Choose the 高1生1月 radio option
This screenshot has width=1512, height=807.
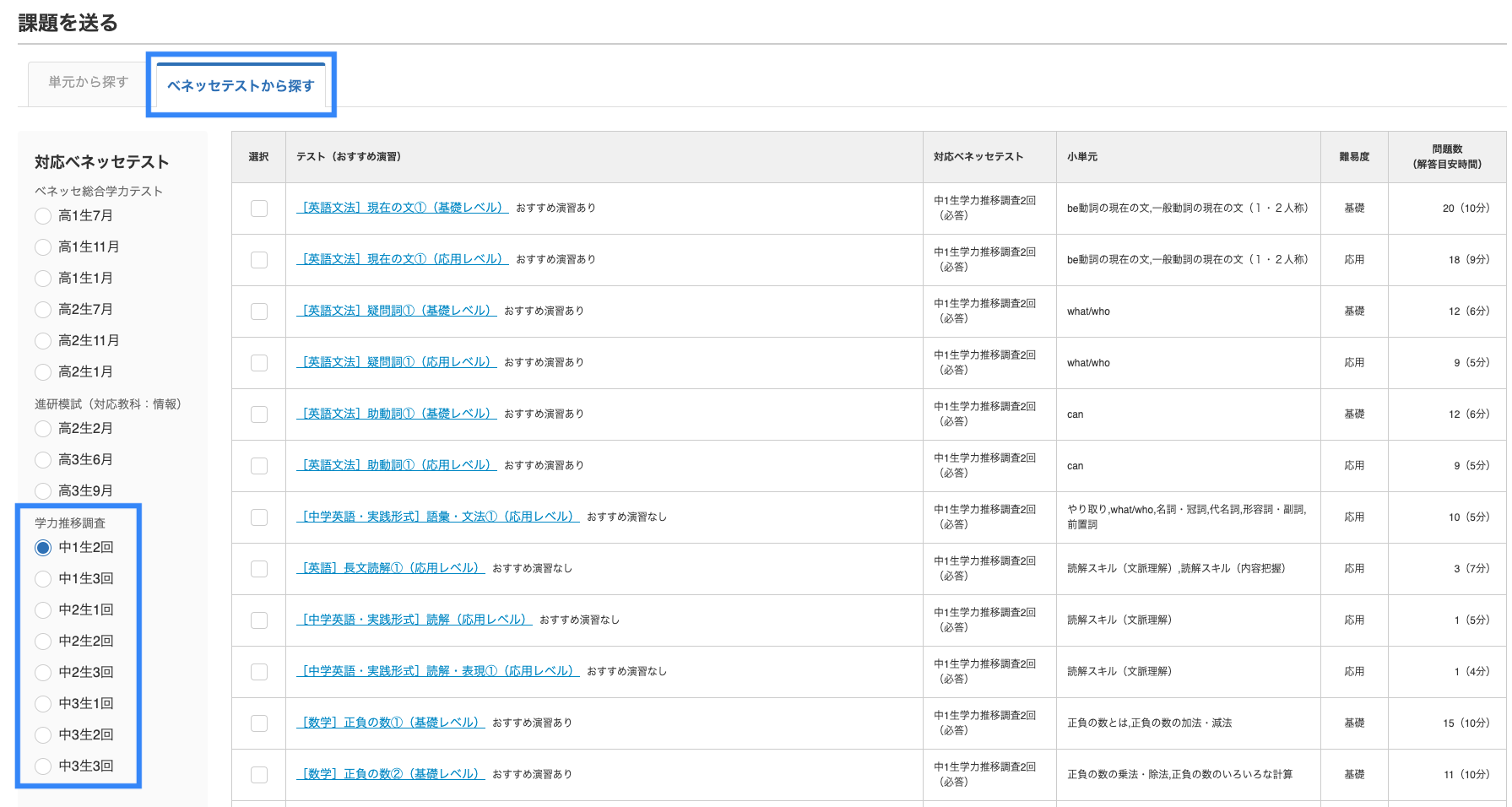coord(43,279)
